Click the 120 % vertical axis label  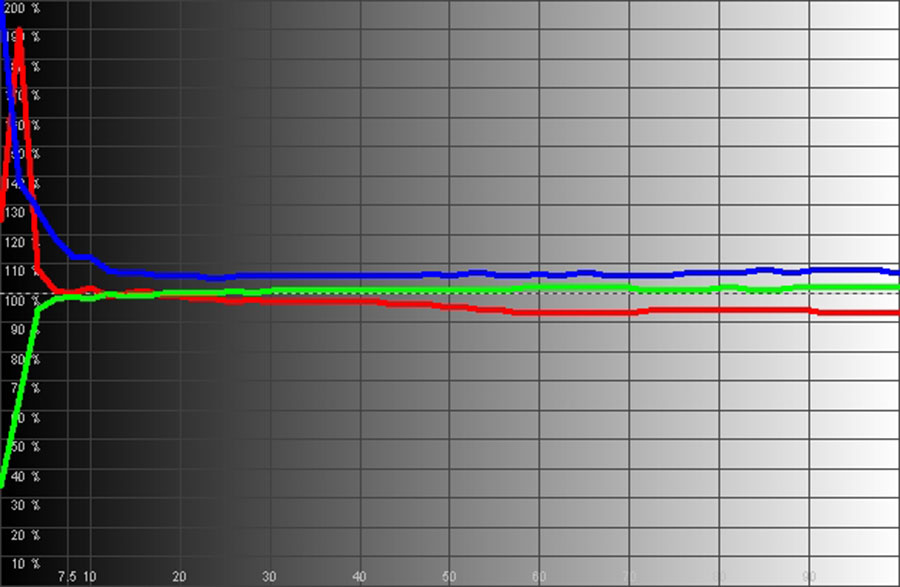21,242
